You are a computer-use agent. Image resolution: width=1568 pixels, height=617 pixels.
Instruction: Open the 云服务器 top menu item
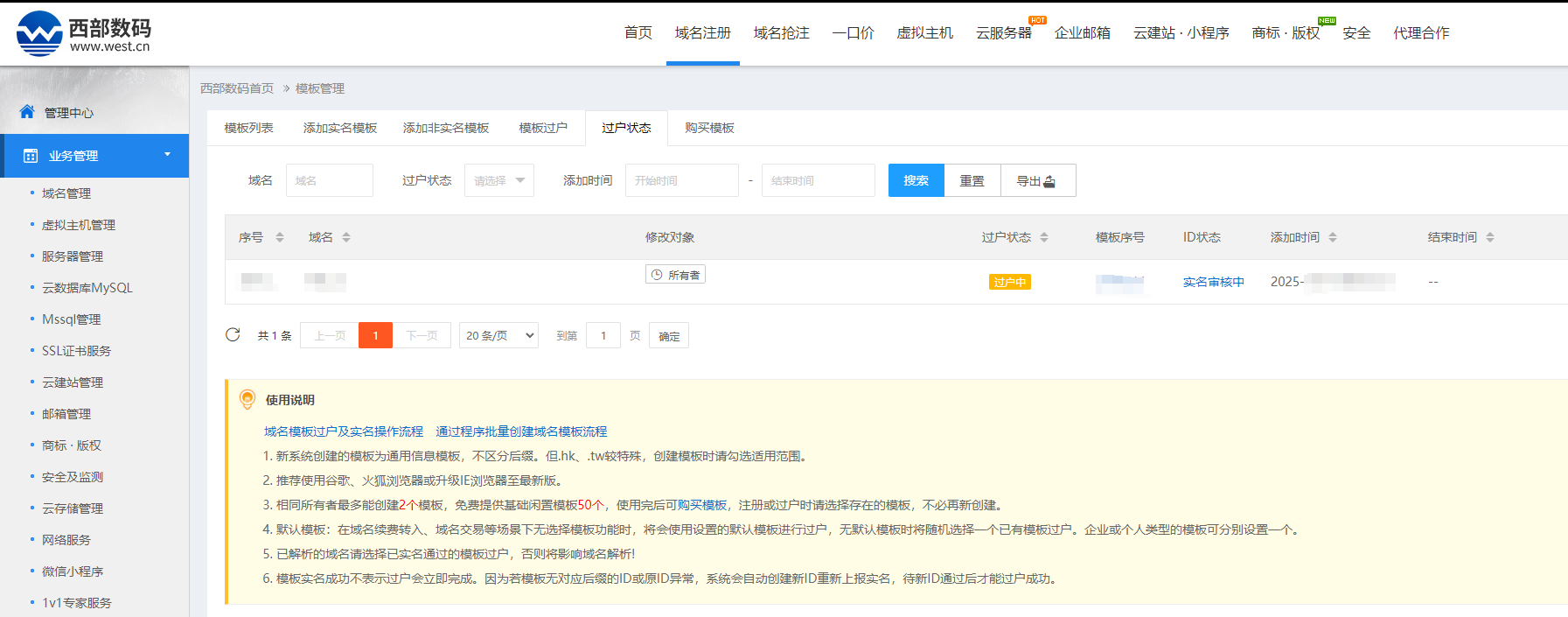pyautogui.click(x=1004, y=32)
